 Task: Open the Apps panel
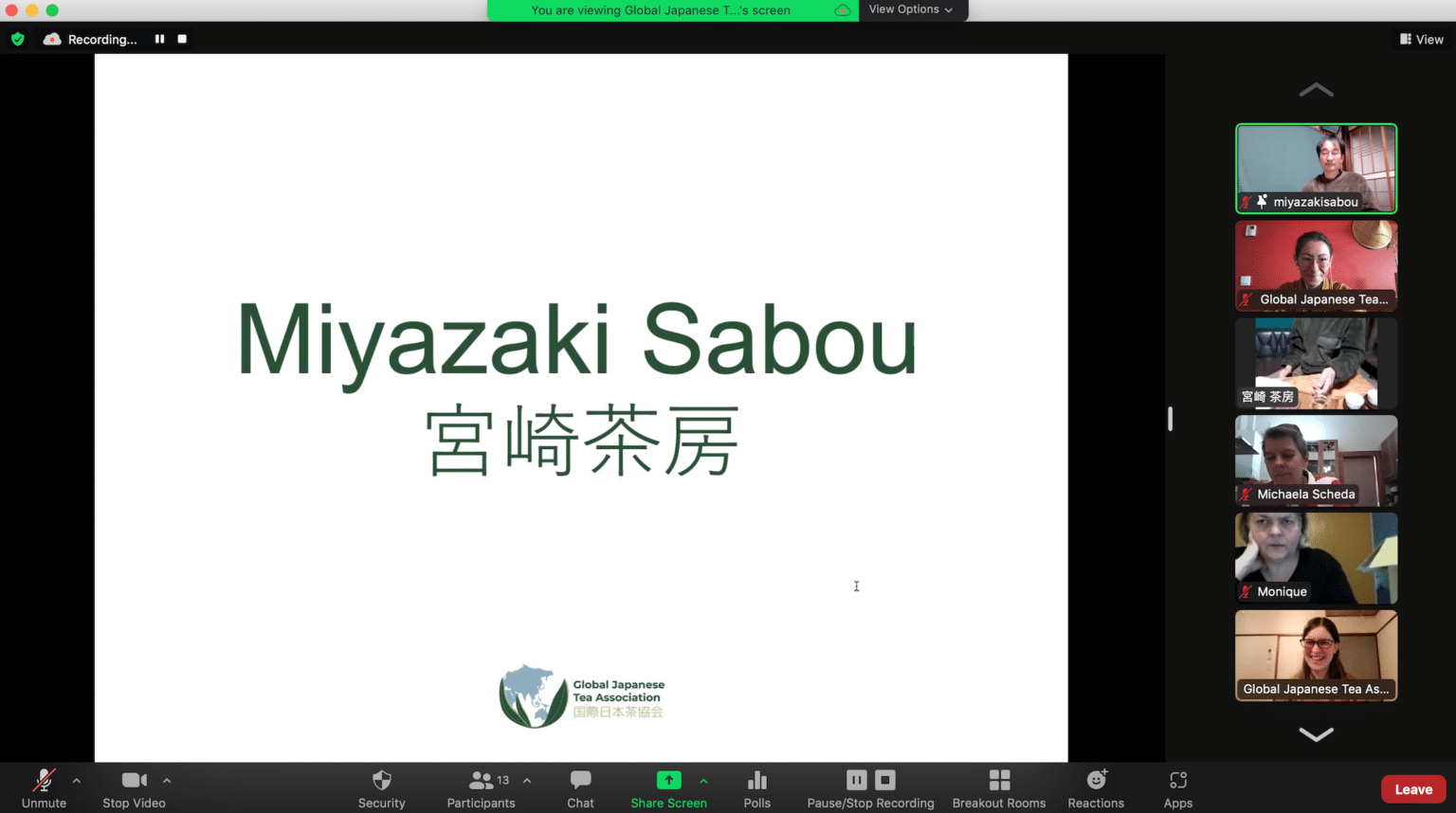[1177, 787]
